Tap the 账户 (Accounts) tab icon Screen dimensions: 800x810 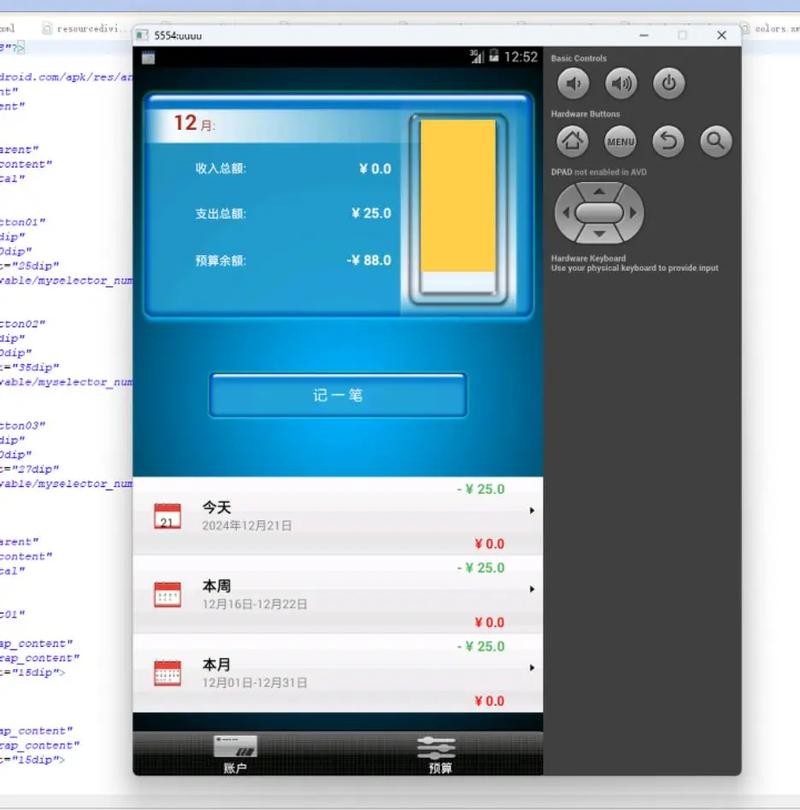236,745
